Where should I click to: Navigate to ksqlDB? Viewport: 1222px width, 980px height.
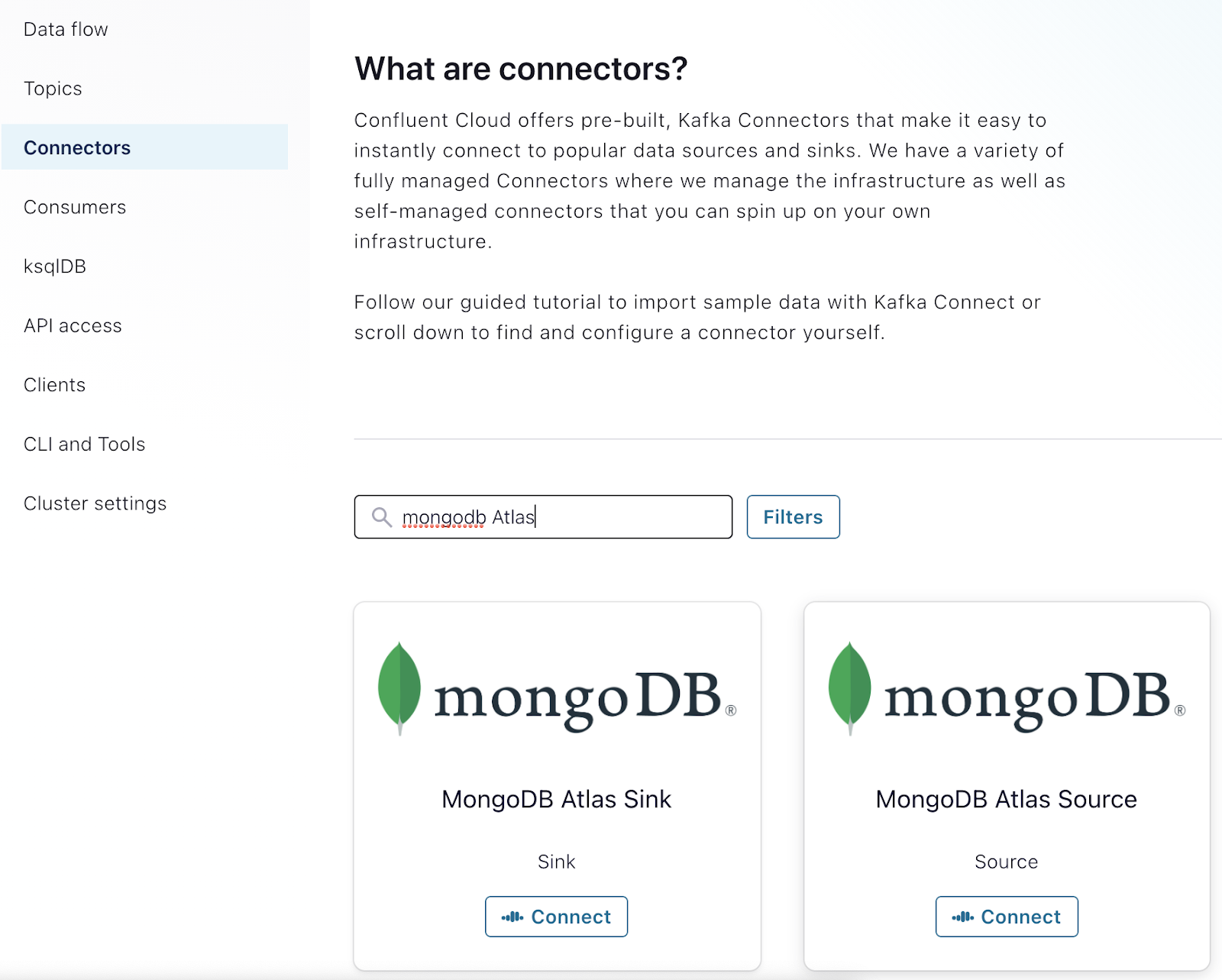click(x=55, y=267)
